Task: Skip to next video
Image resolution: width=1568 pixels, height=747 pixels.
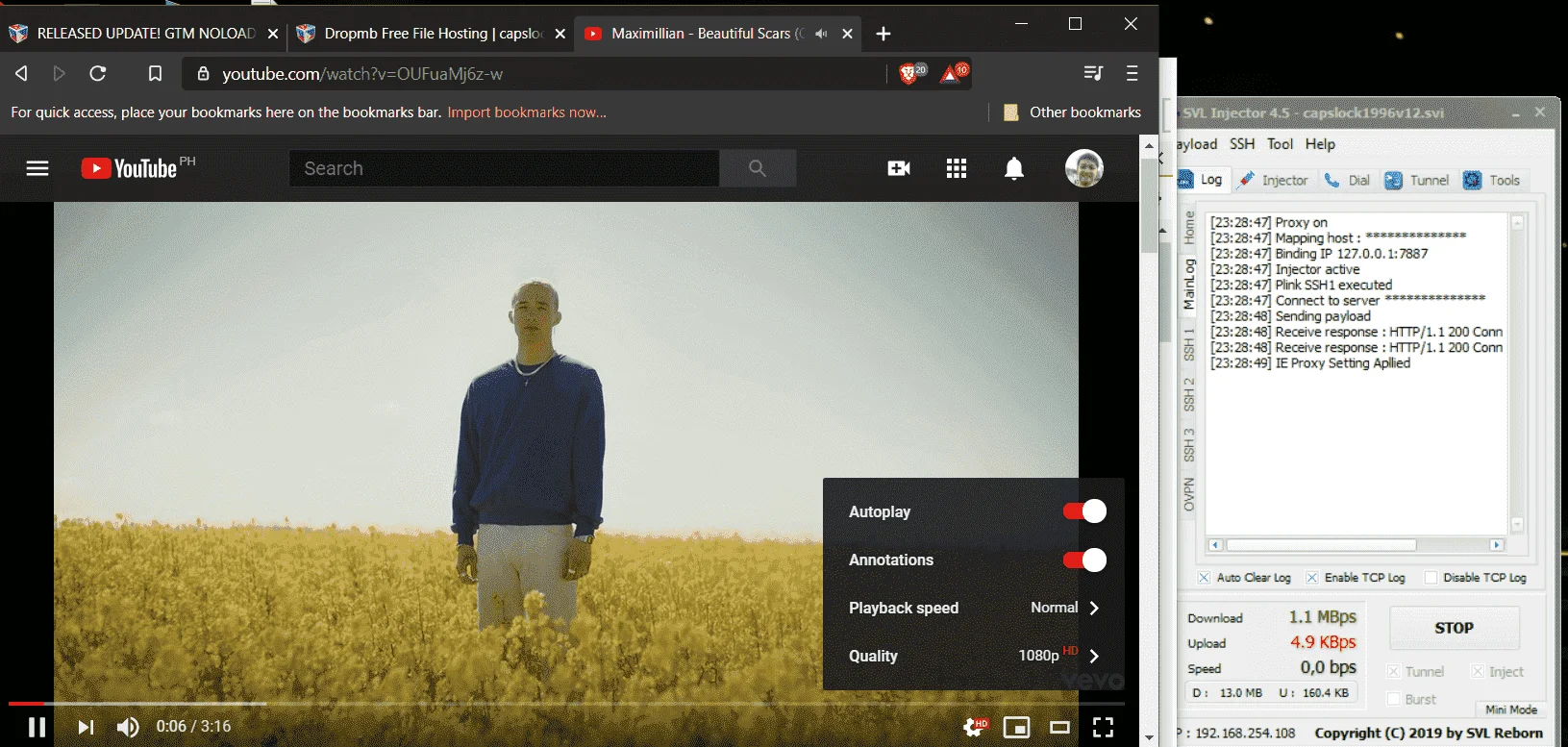Action: (86, 727)
